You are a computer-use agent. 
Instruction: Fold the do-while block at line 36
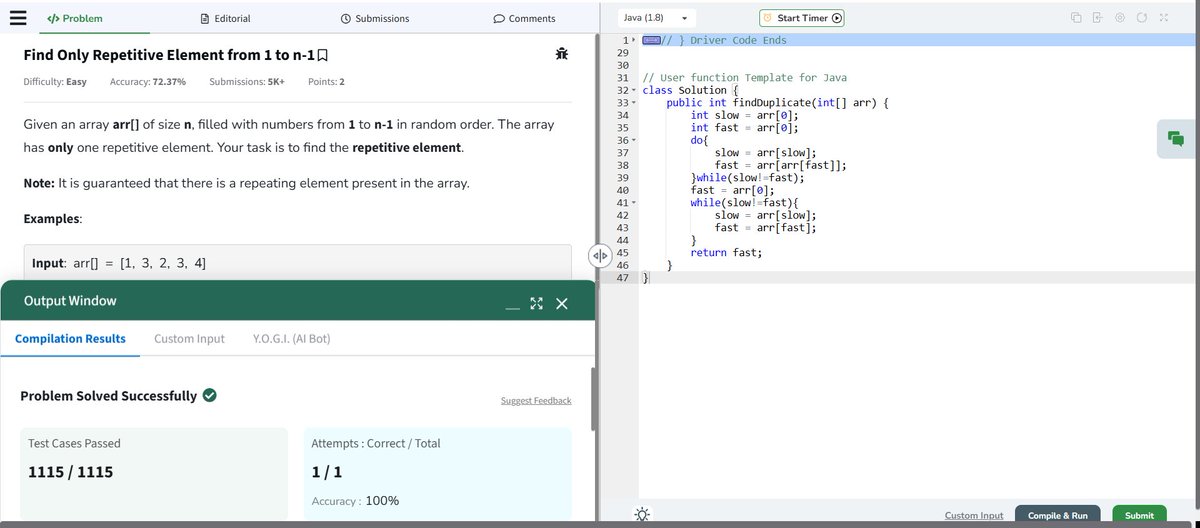point(635,140)
